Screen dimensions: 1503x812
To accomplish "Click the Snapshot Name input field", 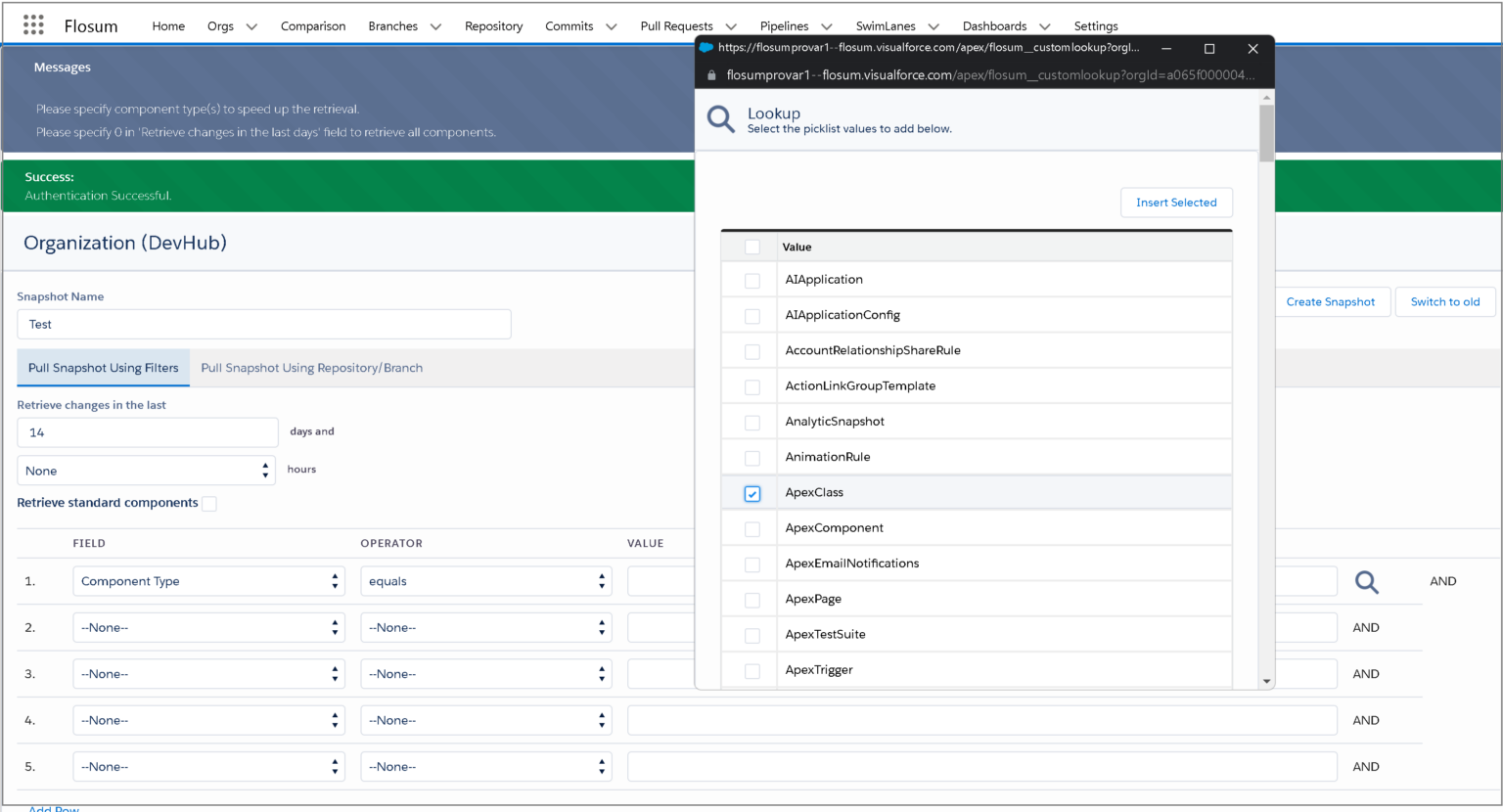I will [263, 324].
